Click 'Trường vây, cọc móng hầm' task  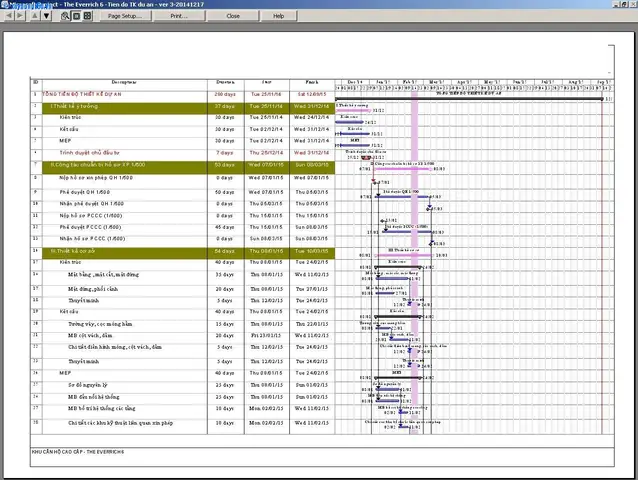100,324
